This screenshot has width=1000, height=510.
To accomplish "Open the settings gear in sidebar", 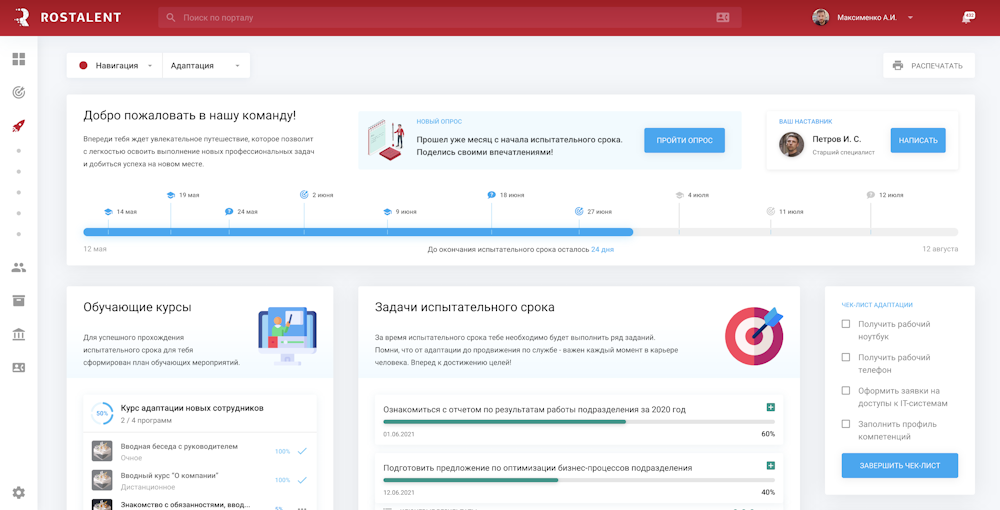I will click(18, 492).
